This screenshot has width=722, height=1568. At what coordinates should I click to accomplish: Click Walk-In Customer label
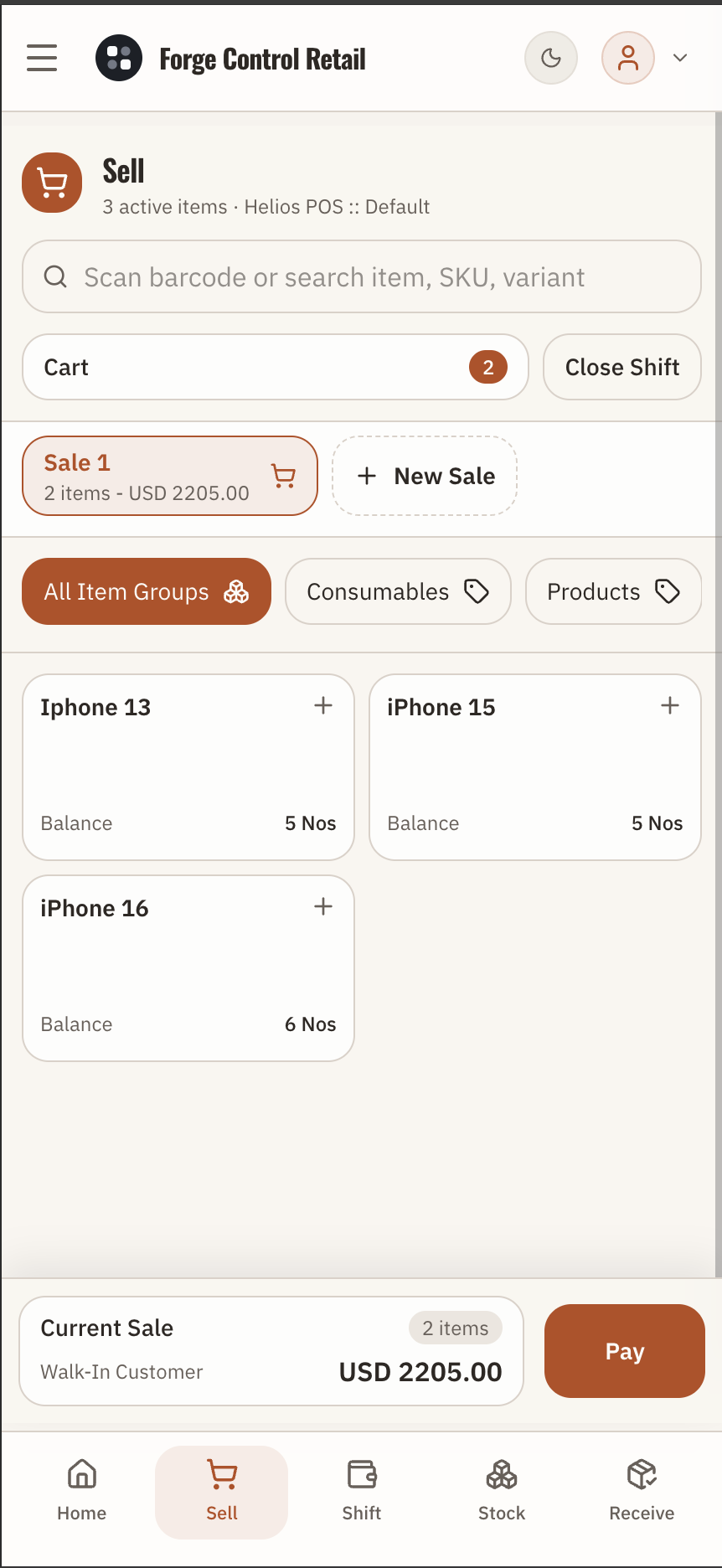(x=121, y=1372)
